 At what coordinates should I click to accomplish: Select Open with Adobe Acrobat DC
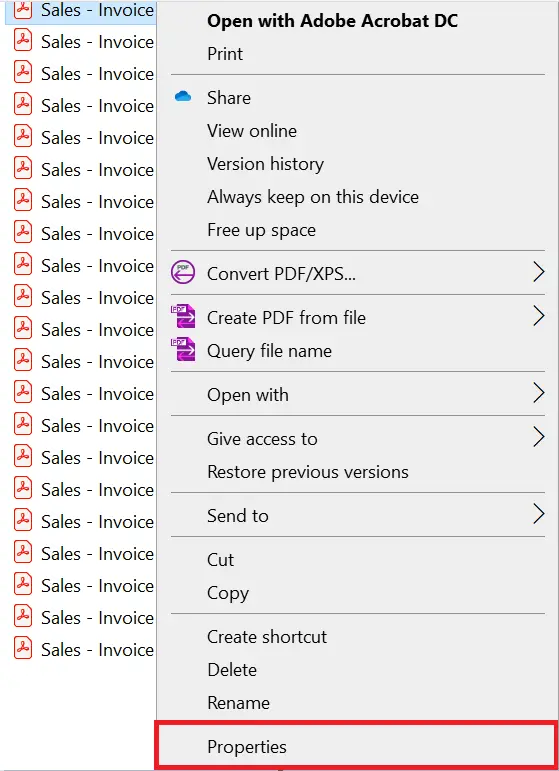pyautogui.click(x=332, y=21)
